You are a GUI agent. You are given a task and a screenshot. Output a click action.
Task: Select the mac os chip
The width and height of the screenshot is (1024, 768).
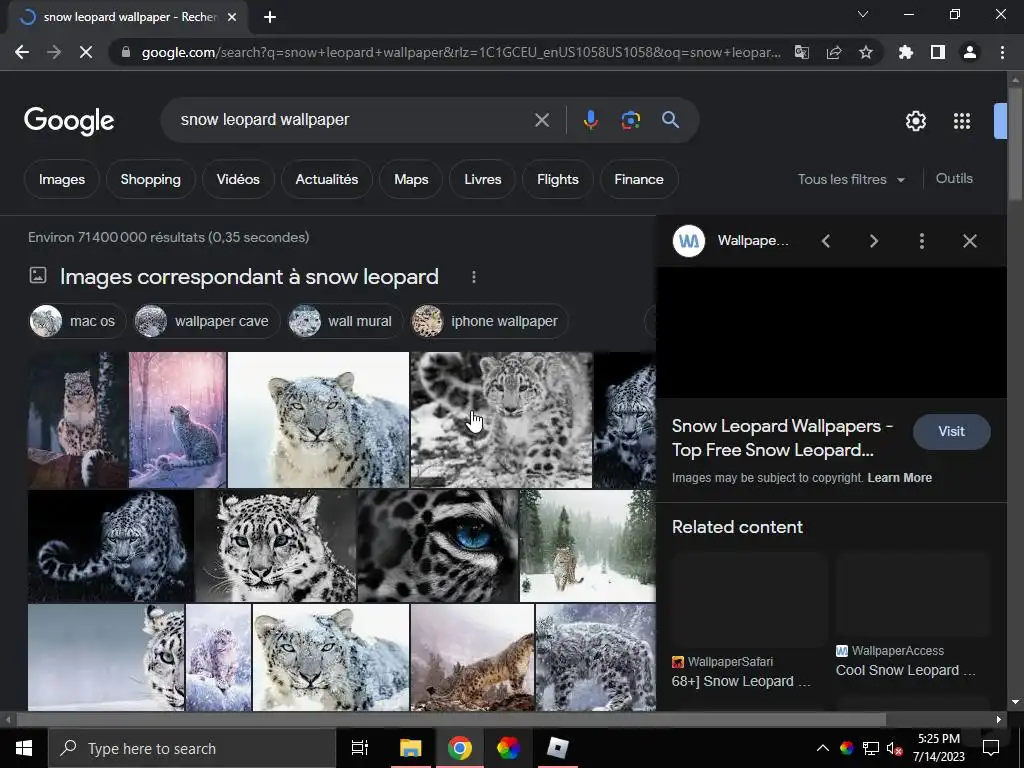[77, 321]
